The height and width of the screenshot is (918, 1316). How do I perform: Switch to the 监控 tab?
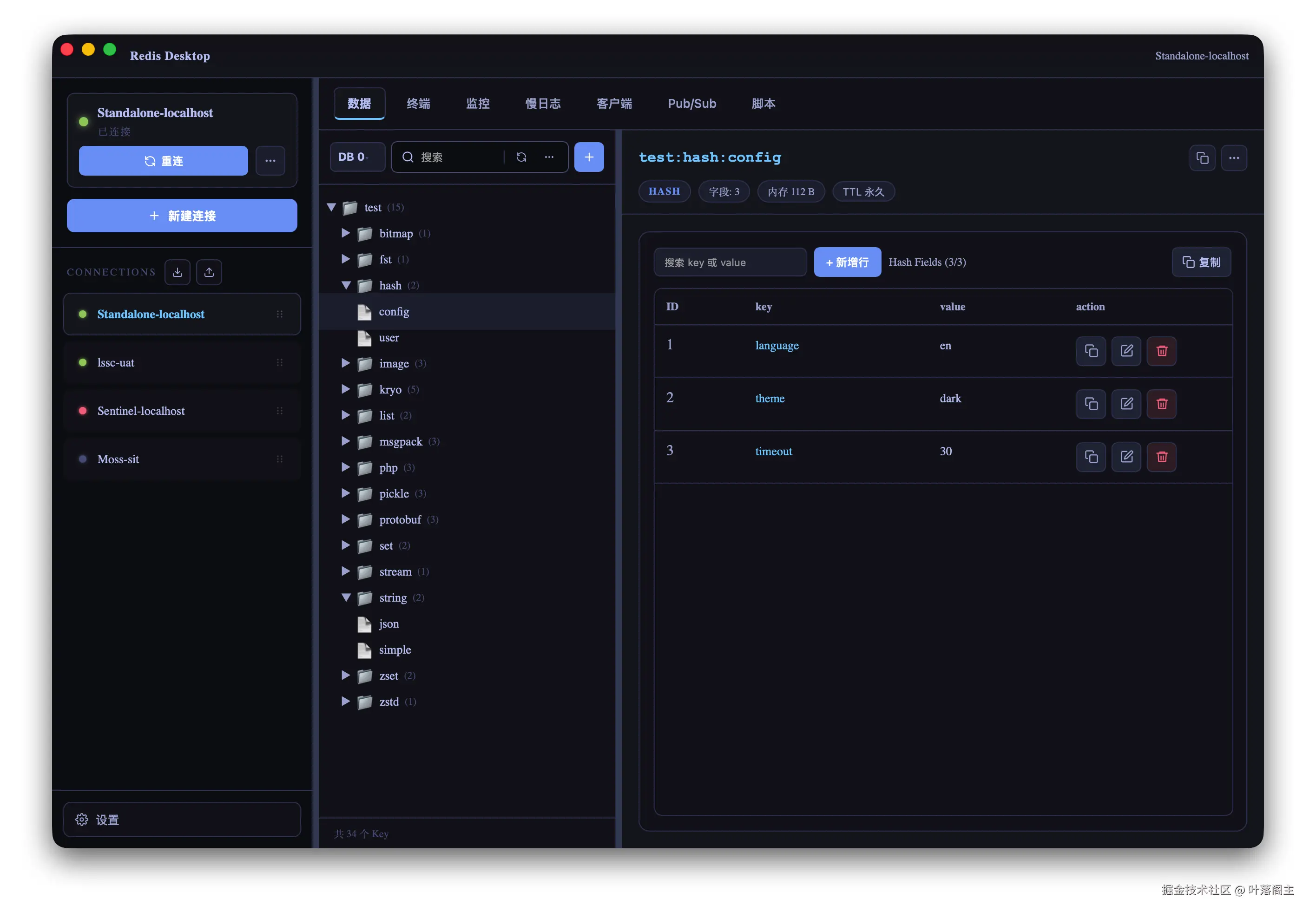[478, 104]
